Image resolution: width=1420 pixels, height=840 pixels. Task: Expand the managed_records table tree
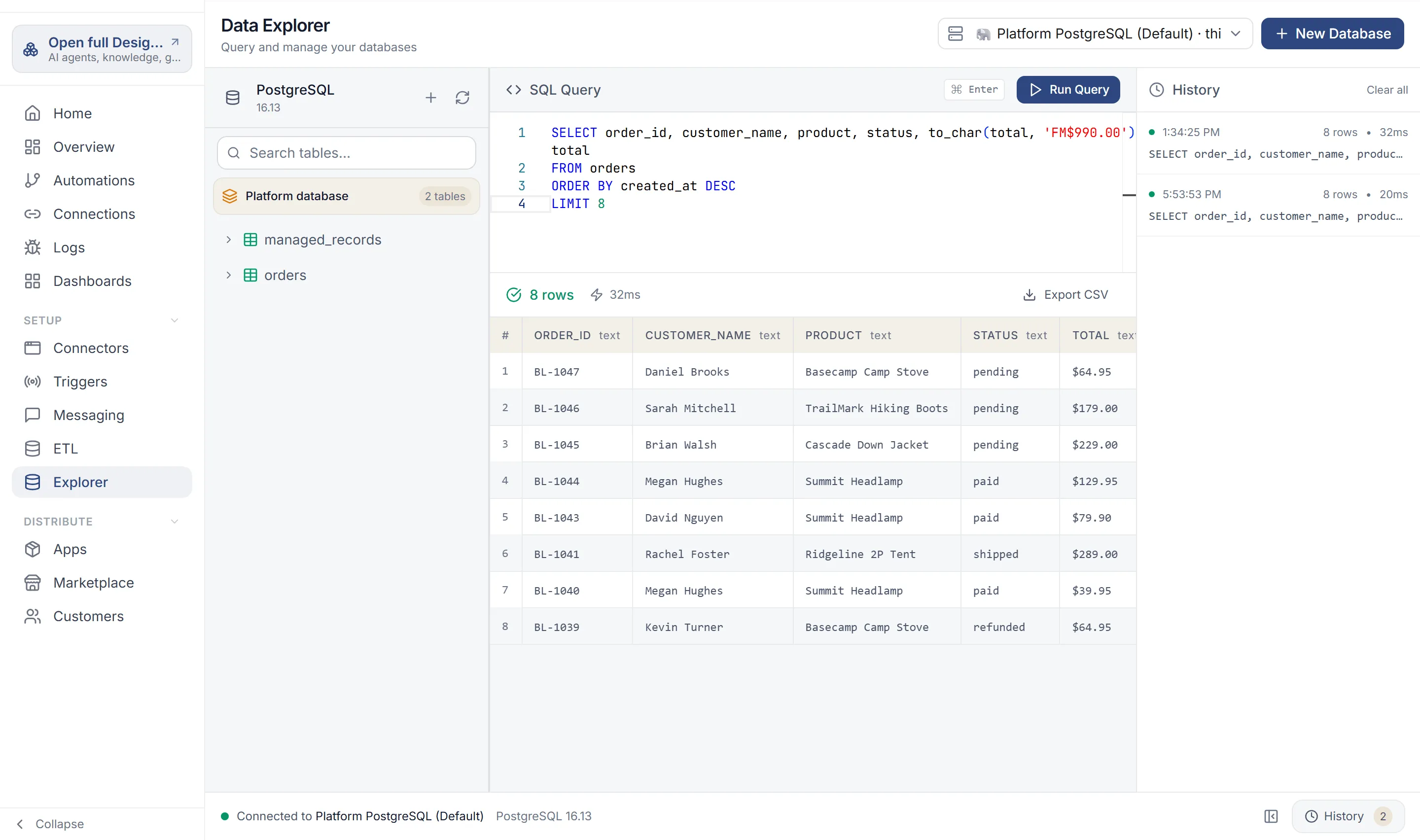pyautogui.click(x=229, y=240)
